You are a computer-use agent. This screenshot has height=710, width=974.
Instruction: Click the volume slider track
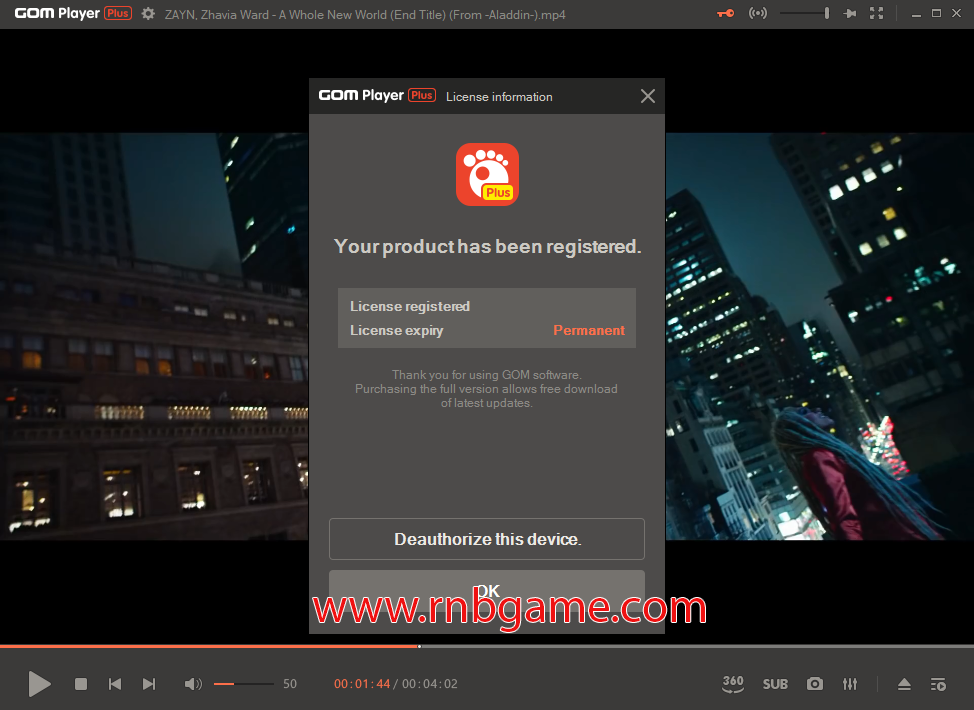(244, 684)
